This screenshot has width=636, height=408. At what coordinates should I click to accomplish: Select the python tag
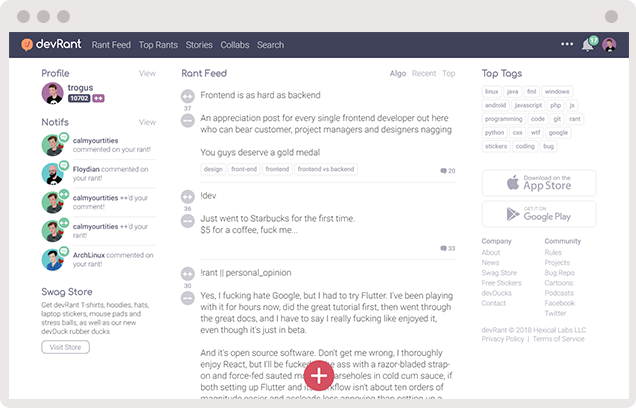494,133
